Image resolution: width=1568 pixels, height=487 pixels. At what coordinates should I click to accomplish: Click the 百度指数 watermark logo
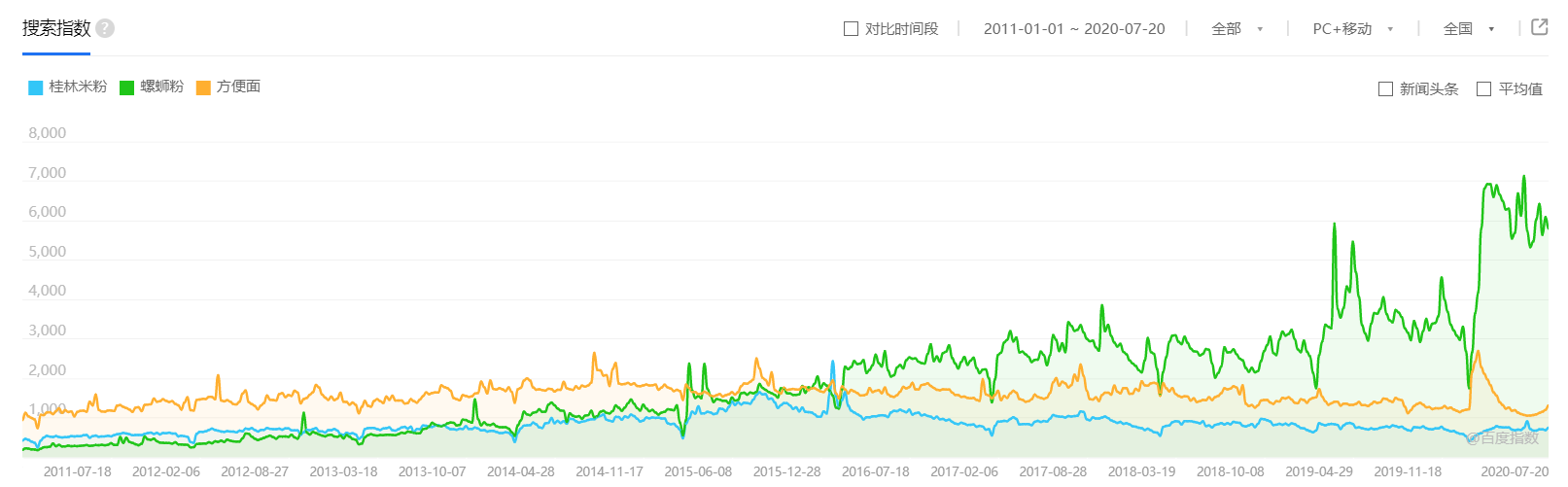[x=1503, y=438]
